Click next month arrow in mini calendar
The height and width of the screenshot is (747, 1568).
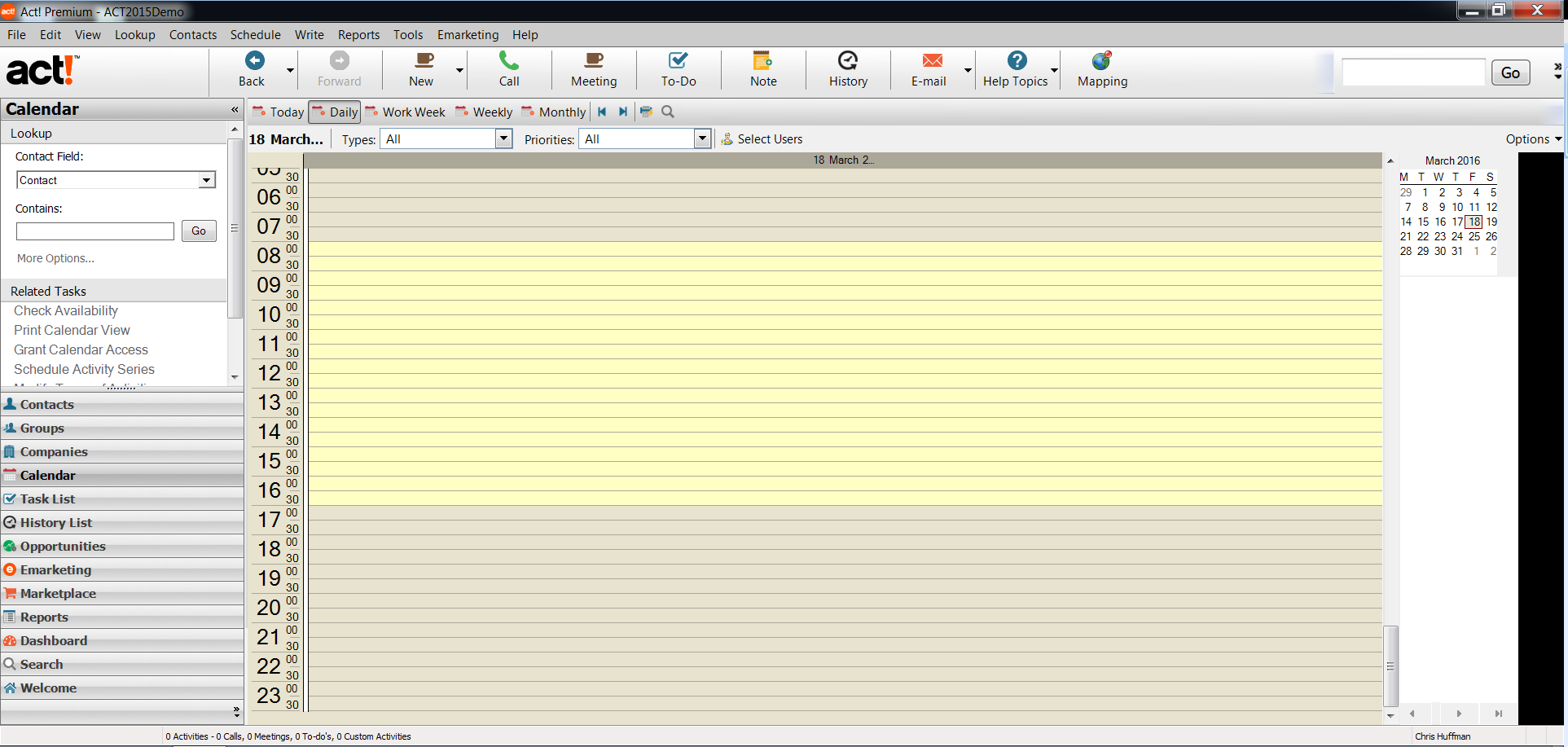(x=1459, y=714)
